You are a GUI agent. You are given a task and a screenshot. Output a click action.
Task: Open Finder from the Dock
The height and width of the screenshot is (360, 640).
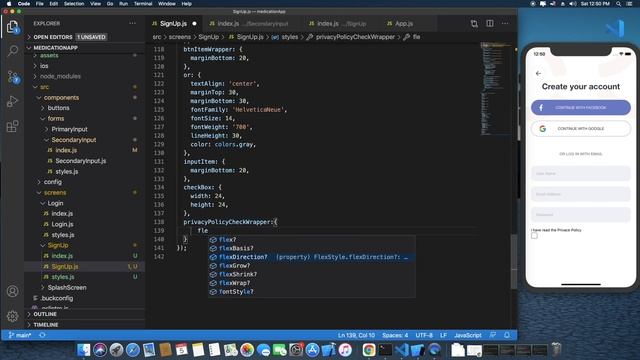[84, 350]
